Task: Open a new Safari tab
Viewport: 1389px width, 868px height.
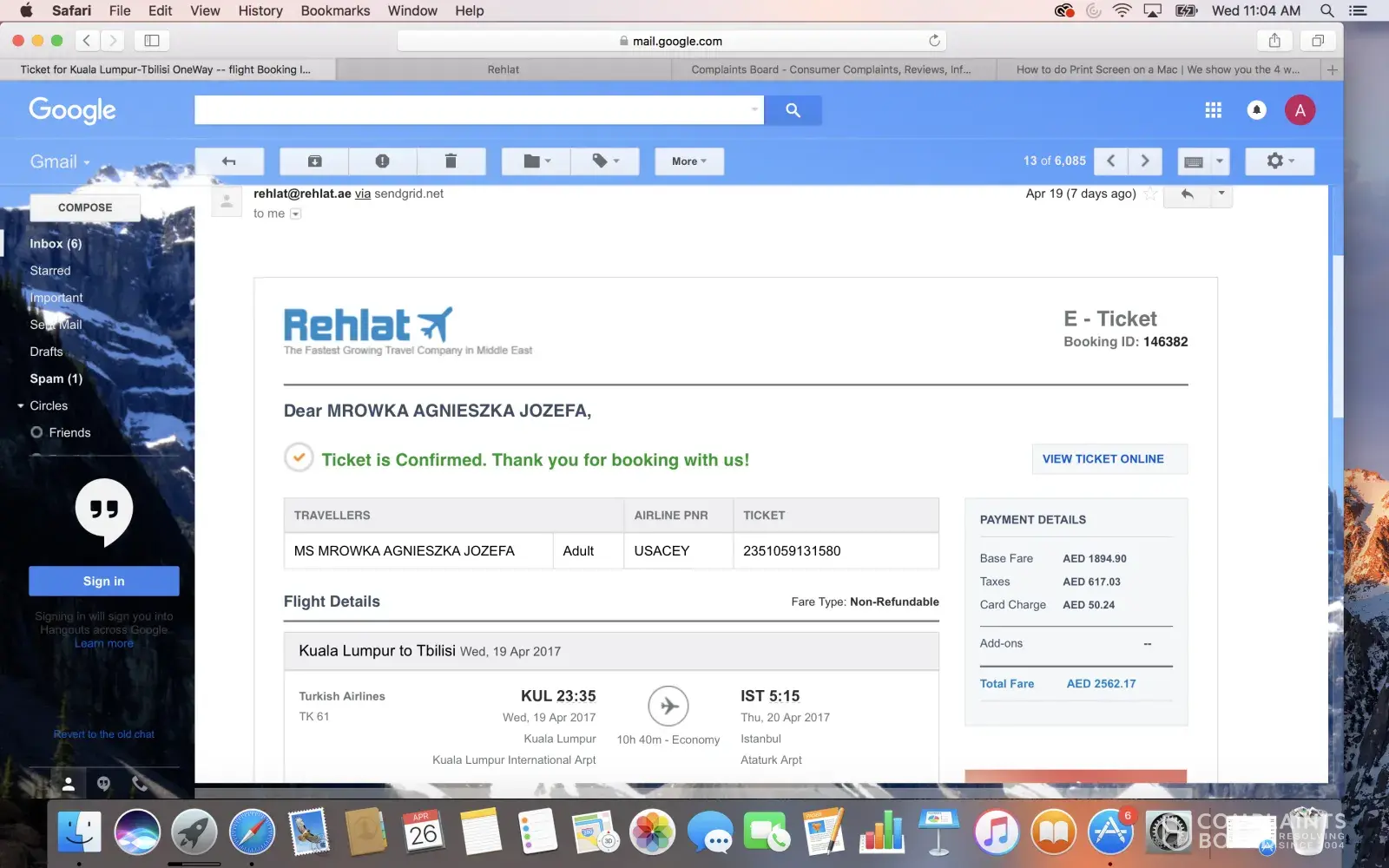Action: [1333, 69]
